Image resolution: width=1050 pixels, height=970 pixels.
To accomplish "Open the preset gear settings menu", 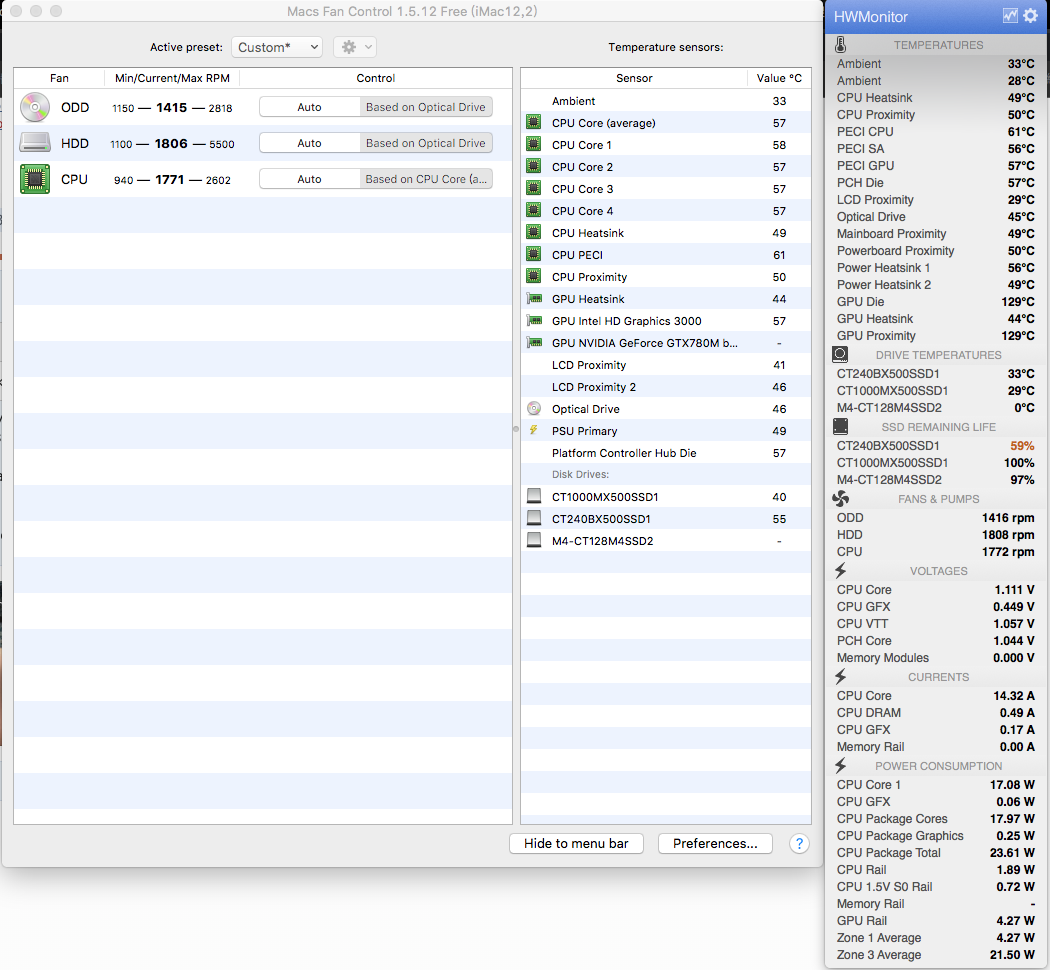I will tap(355, 47).
